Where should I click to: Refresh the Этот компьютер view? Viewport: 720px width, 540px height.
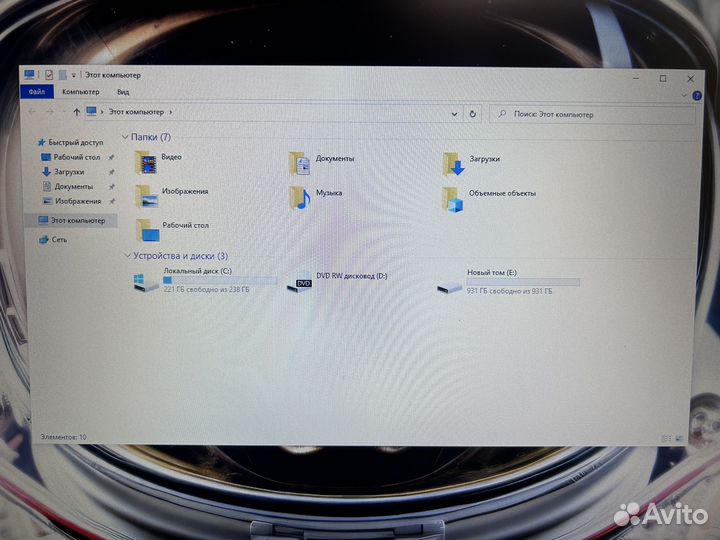(x=472, y=114)
